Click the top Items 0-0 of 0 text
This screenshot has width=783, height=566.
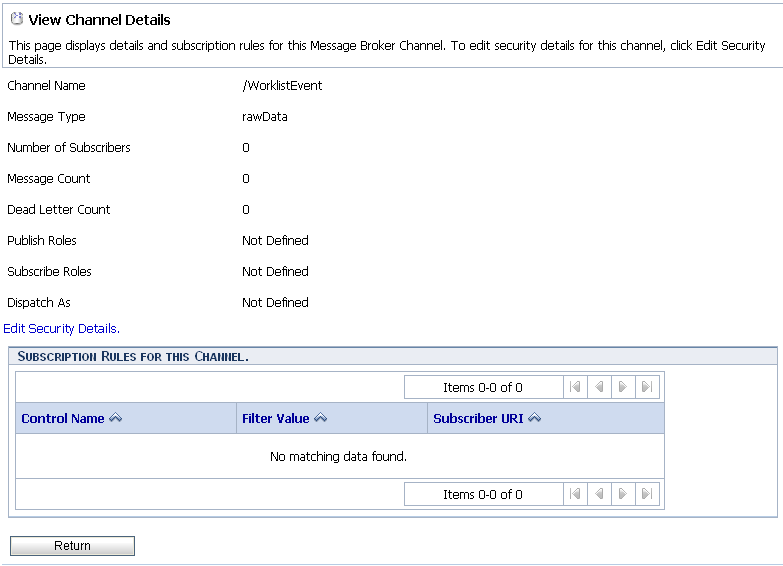pos(483,388)
